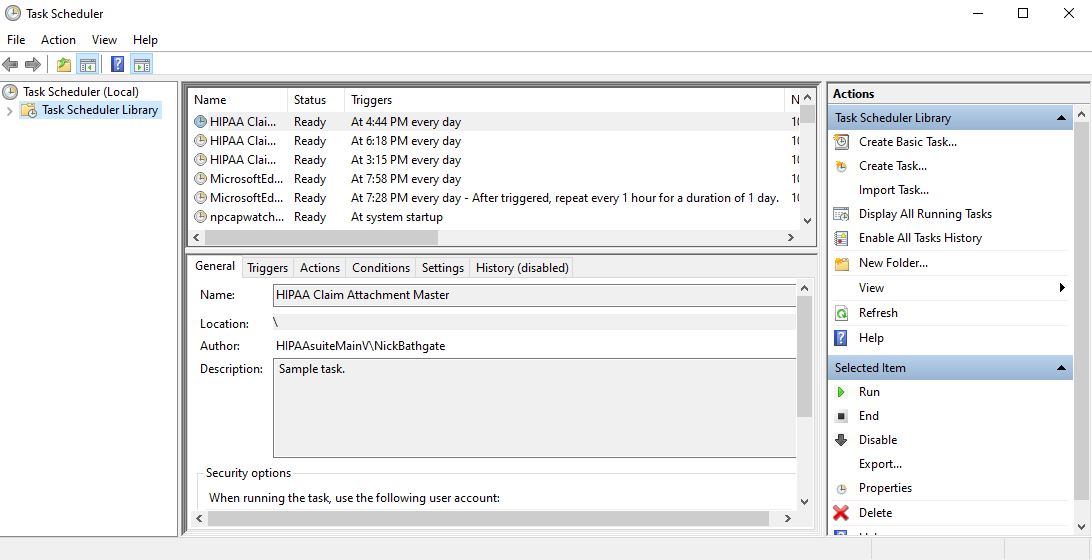Image resolution: width=1092 pixels, height=560 pixels.
Task: Click the red Delete X icon
Action: [x=841, y=513]
